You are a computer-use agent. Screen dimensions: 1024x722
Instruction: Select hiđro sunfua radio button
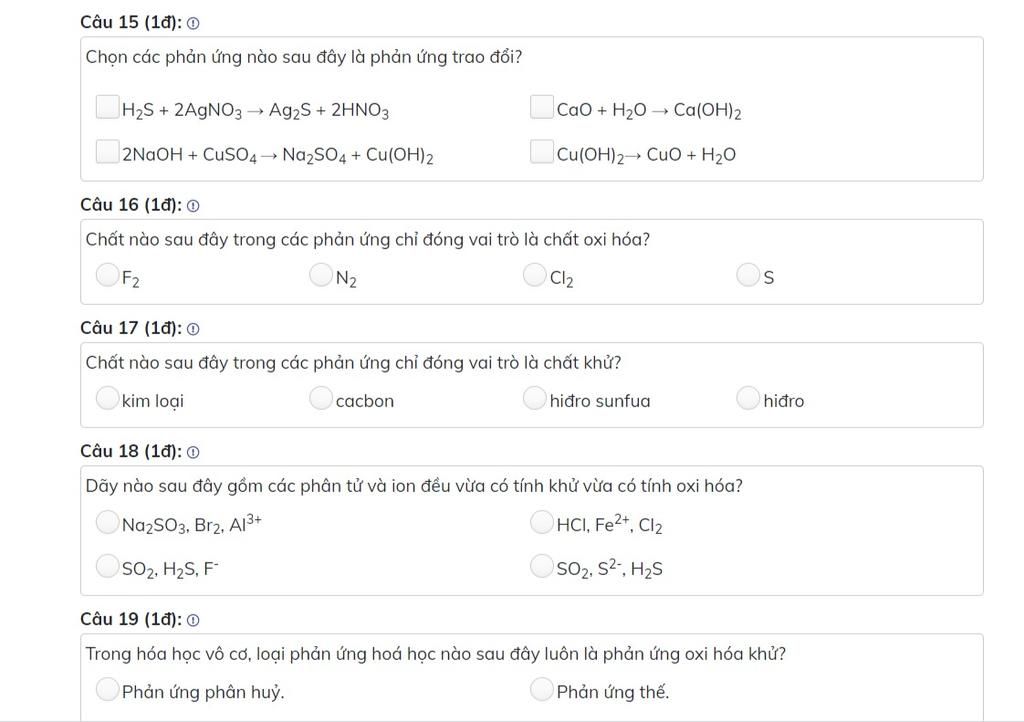pyautogui.click(x=534, y=398)
